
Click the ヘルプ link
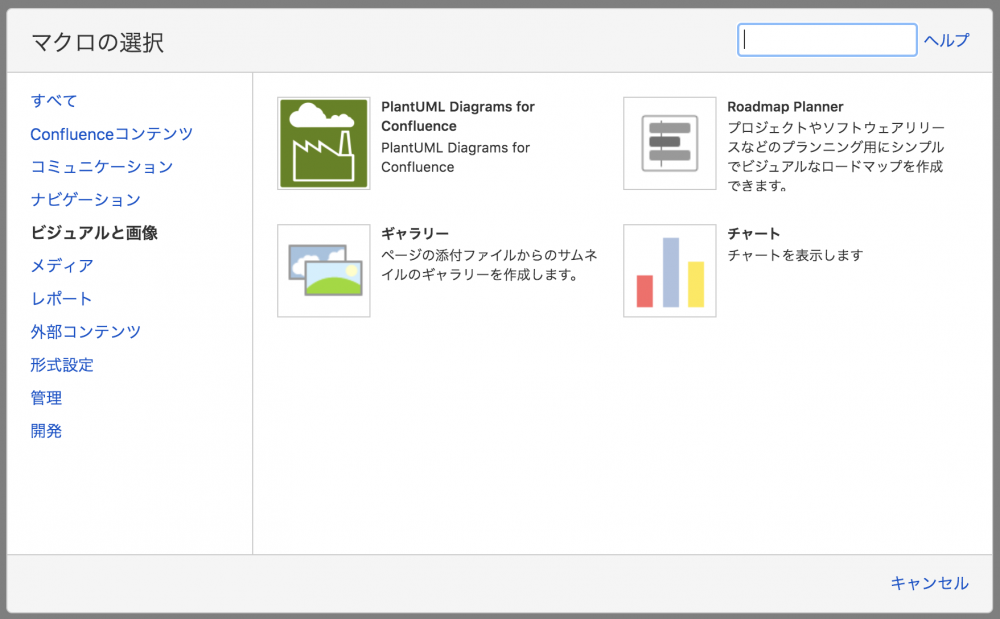tap(946, 40)
